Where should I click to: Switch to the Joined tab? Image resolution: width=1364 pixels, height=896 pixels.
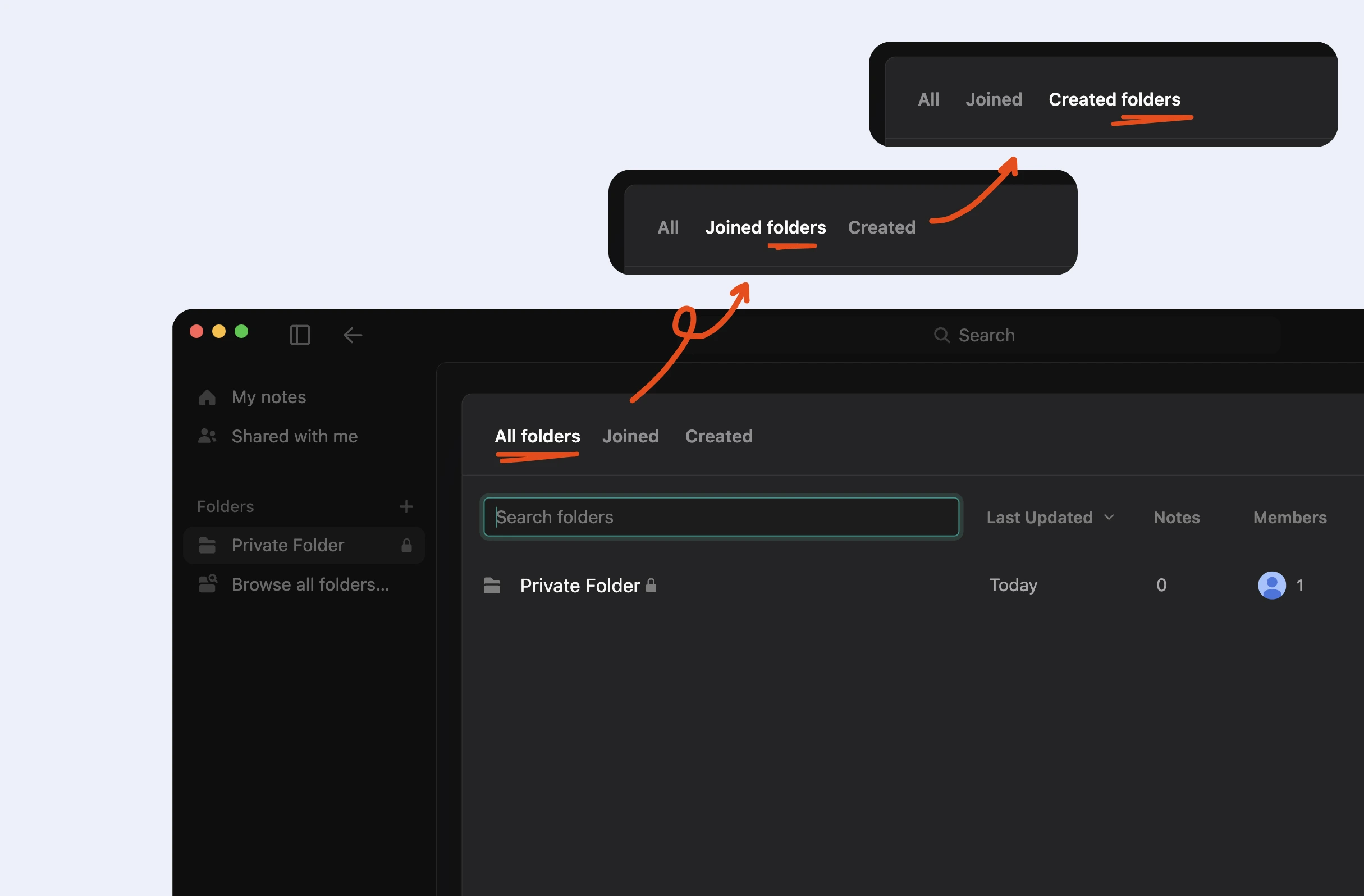[x=630, y=436]
